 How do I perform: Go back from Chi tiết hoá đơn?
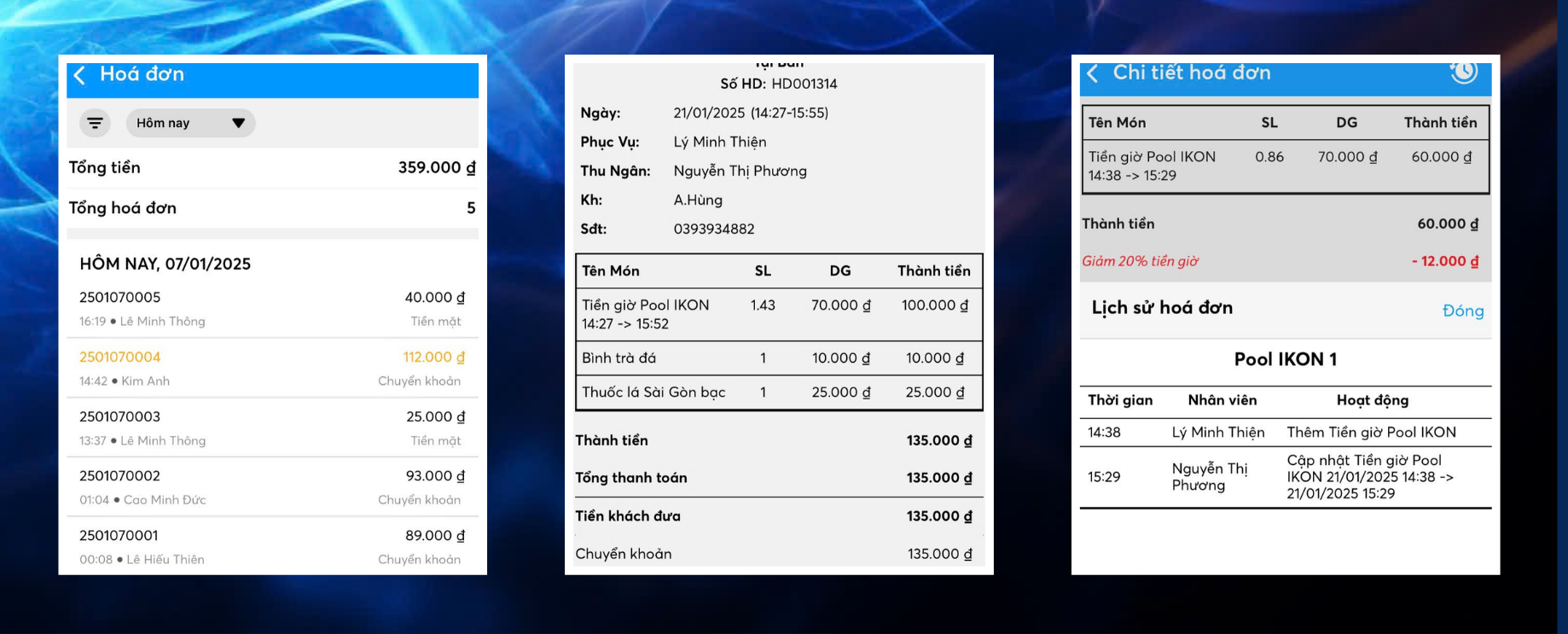click(x=1093, y=73)
